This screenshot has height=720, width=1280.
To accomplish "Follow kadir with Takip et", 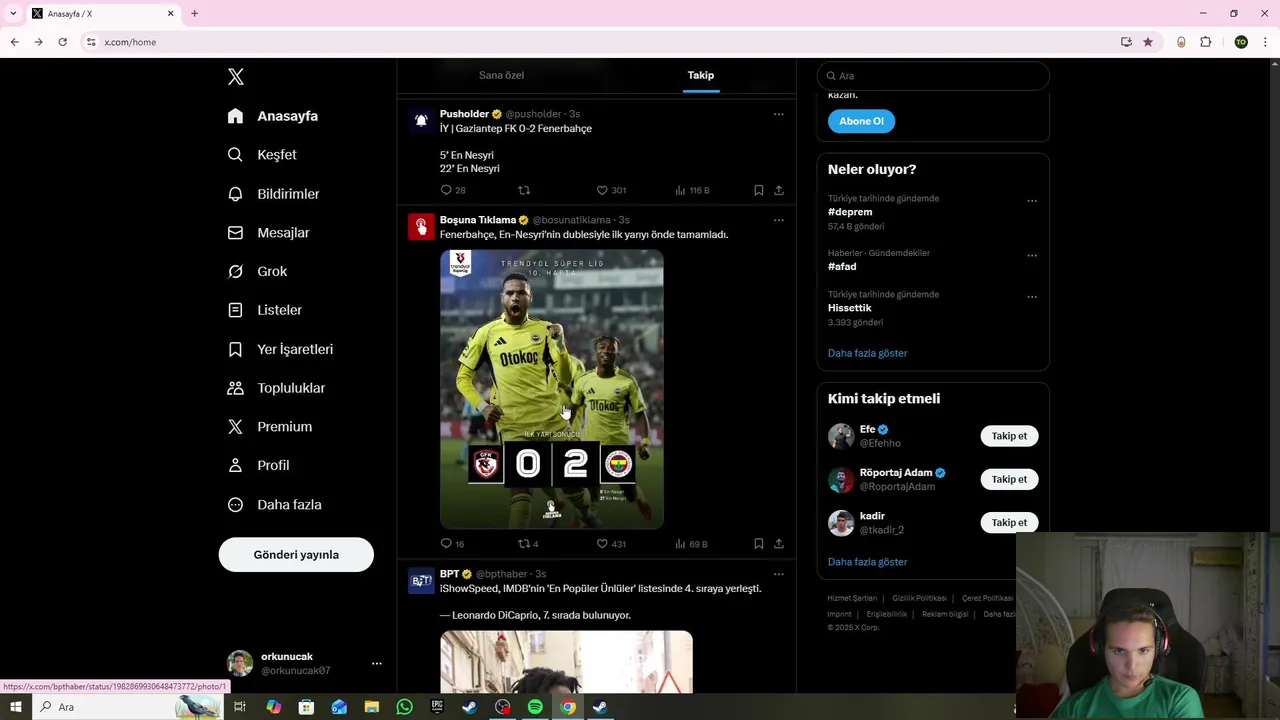I will pos(1009,522).
